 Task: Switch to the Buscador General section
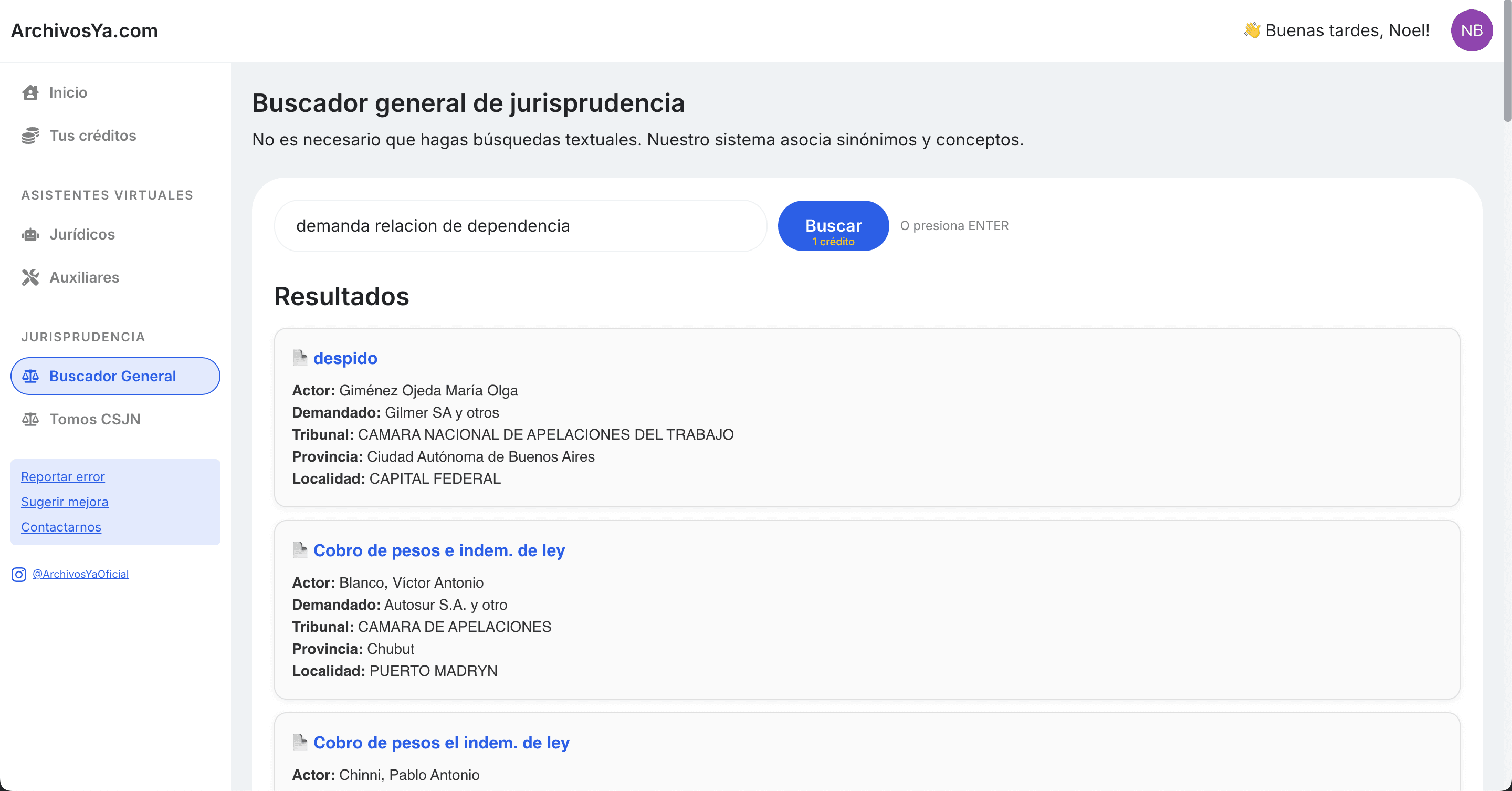pos(113,376)
